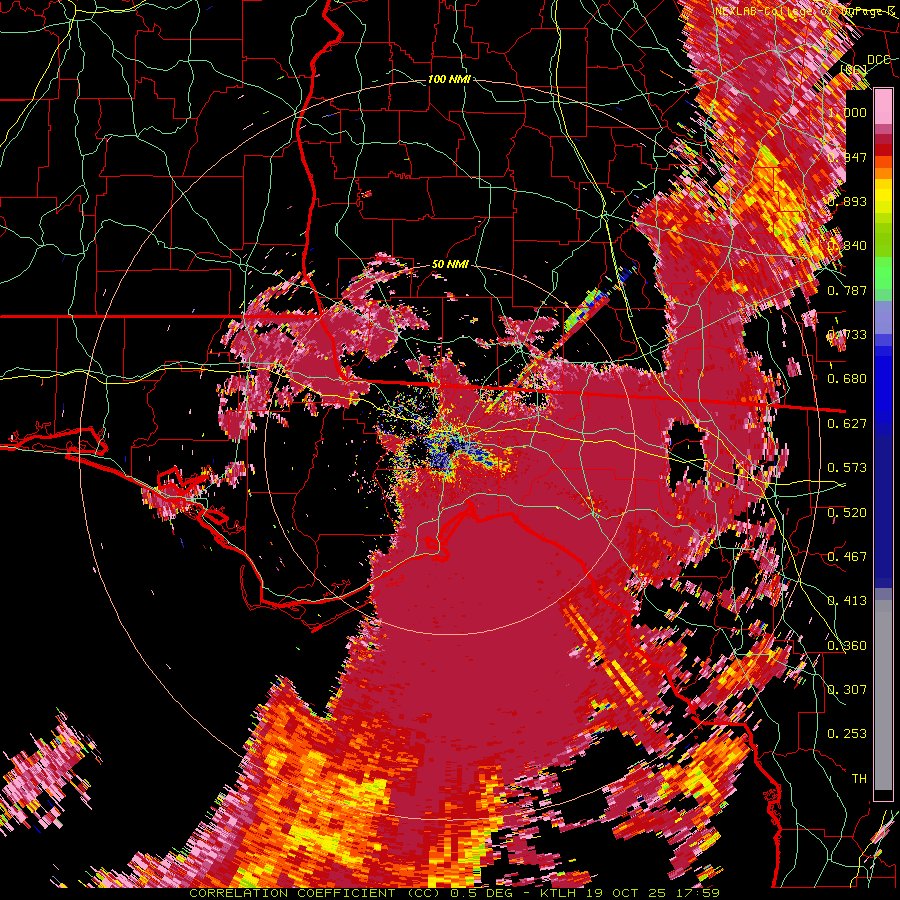
Task: Select the 0.520 legend value
Action: pyautogui.click(x=847, y=513)
